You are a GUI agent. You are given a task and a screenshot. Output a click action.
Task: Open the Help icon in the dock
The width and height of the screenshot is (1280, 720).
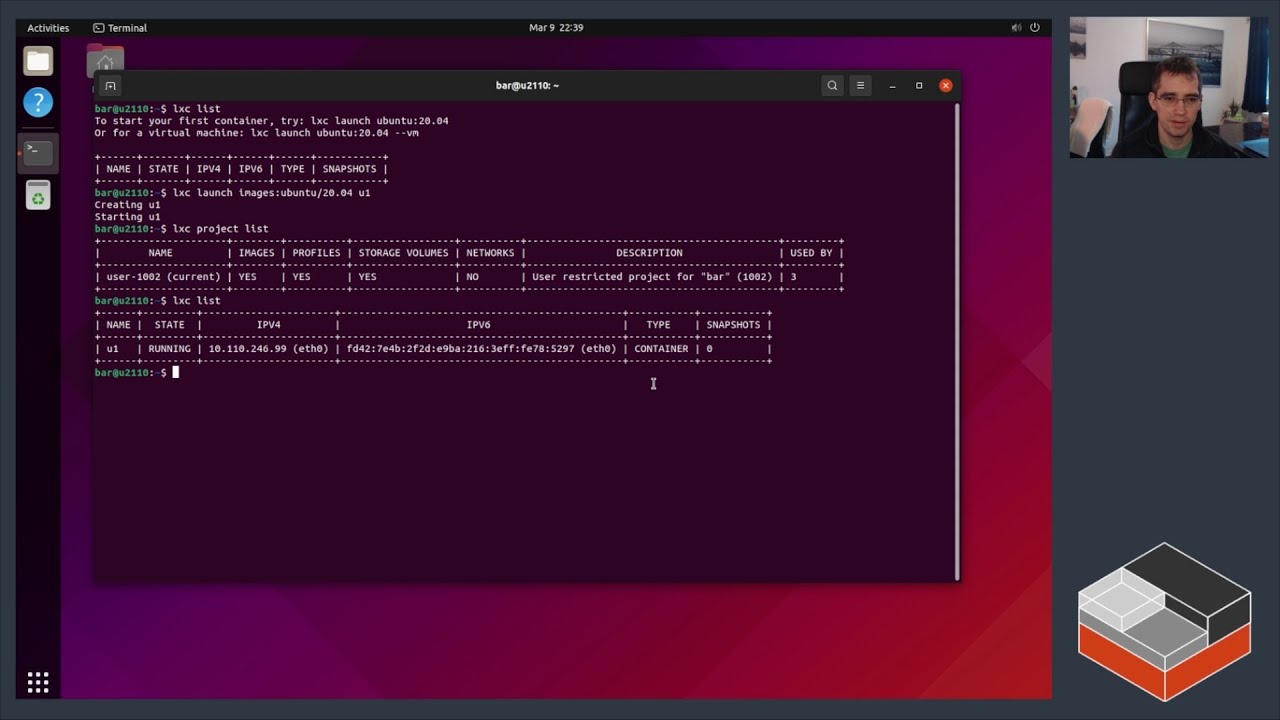coord(38,102)
